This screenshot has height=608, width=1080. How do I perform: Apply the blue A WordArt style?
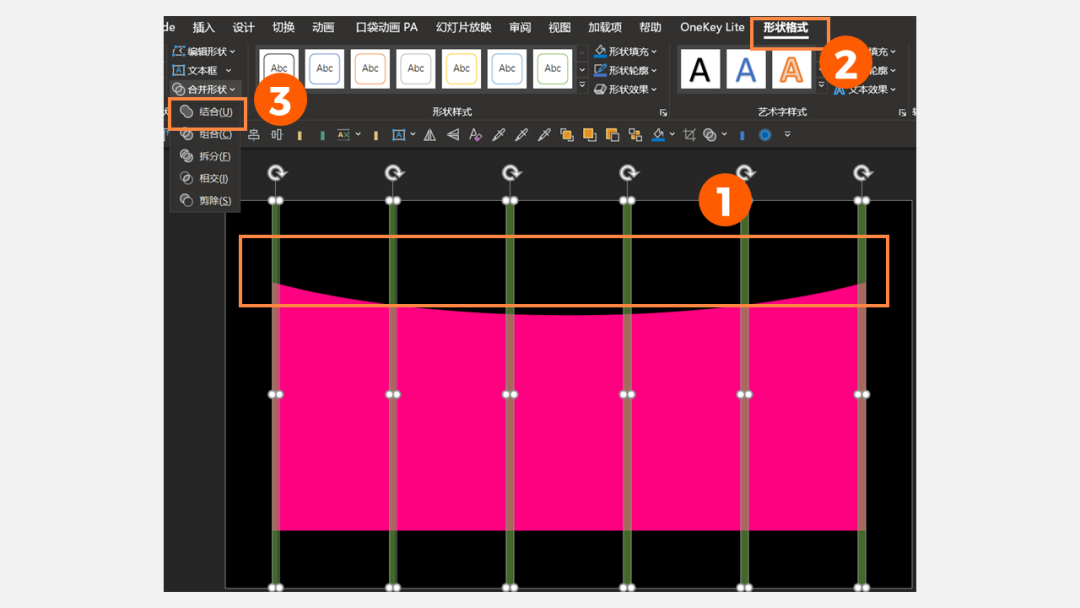tap(745, 69)
